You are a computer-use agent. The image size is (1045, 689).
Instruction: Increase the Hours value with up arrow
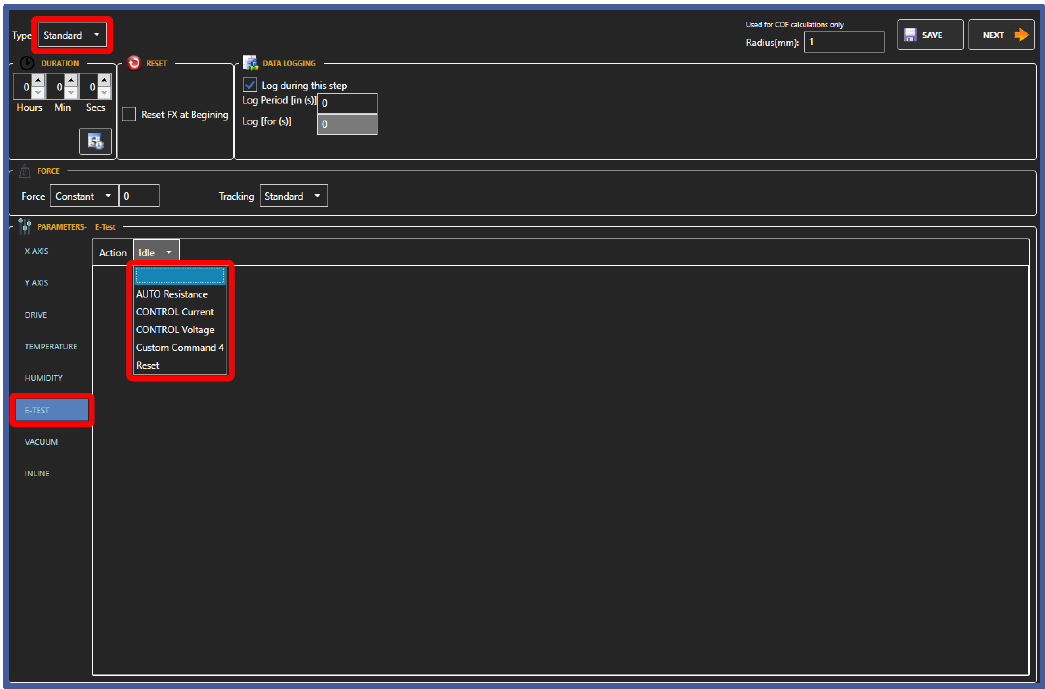coord(38,81)
